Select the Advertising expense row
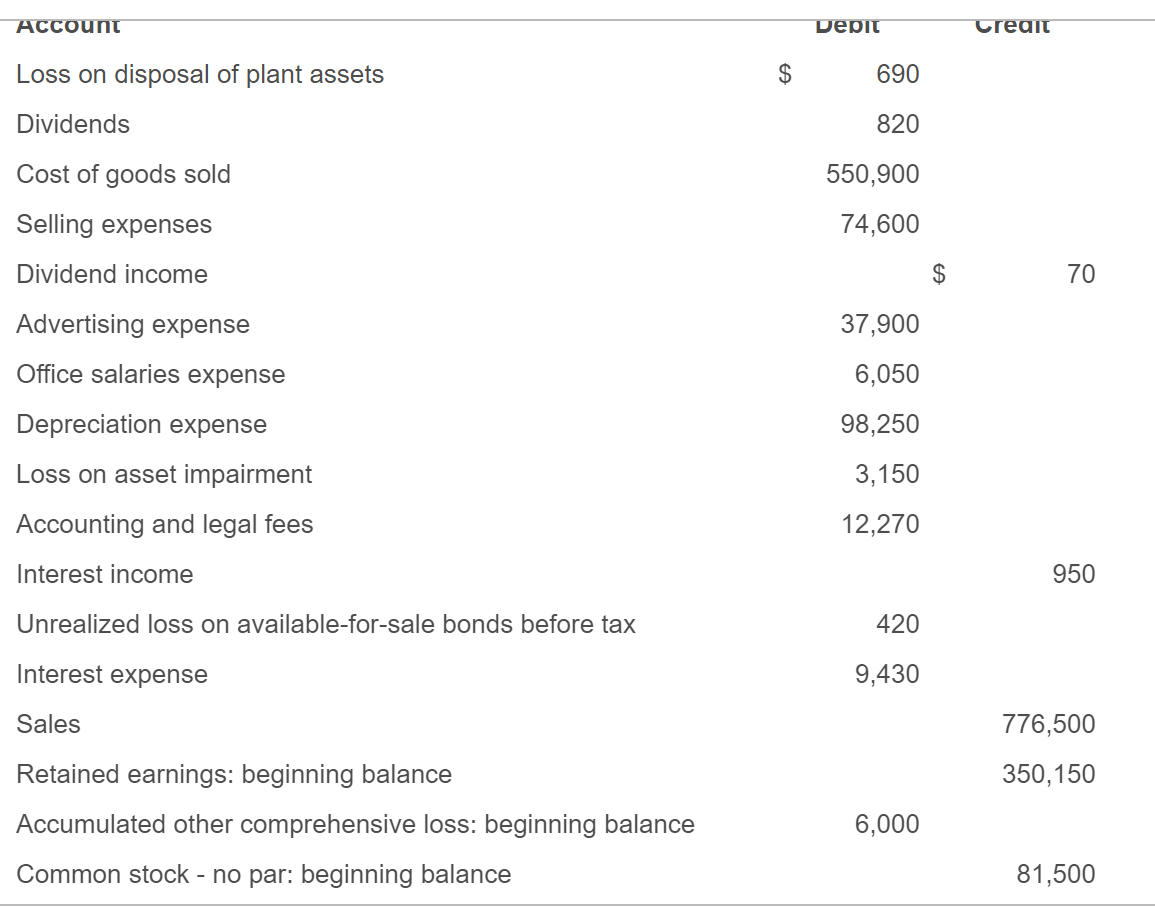The image size is (1155, 907). pos(133,324)
